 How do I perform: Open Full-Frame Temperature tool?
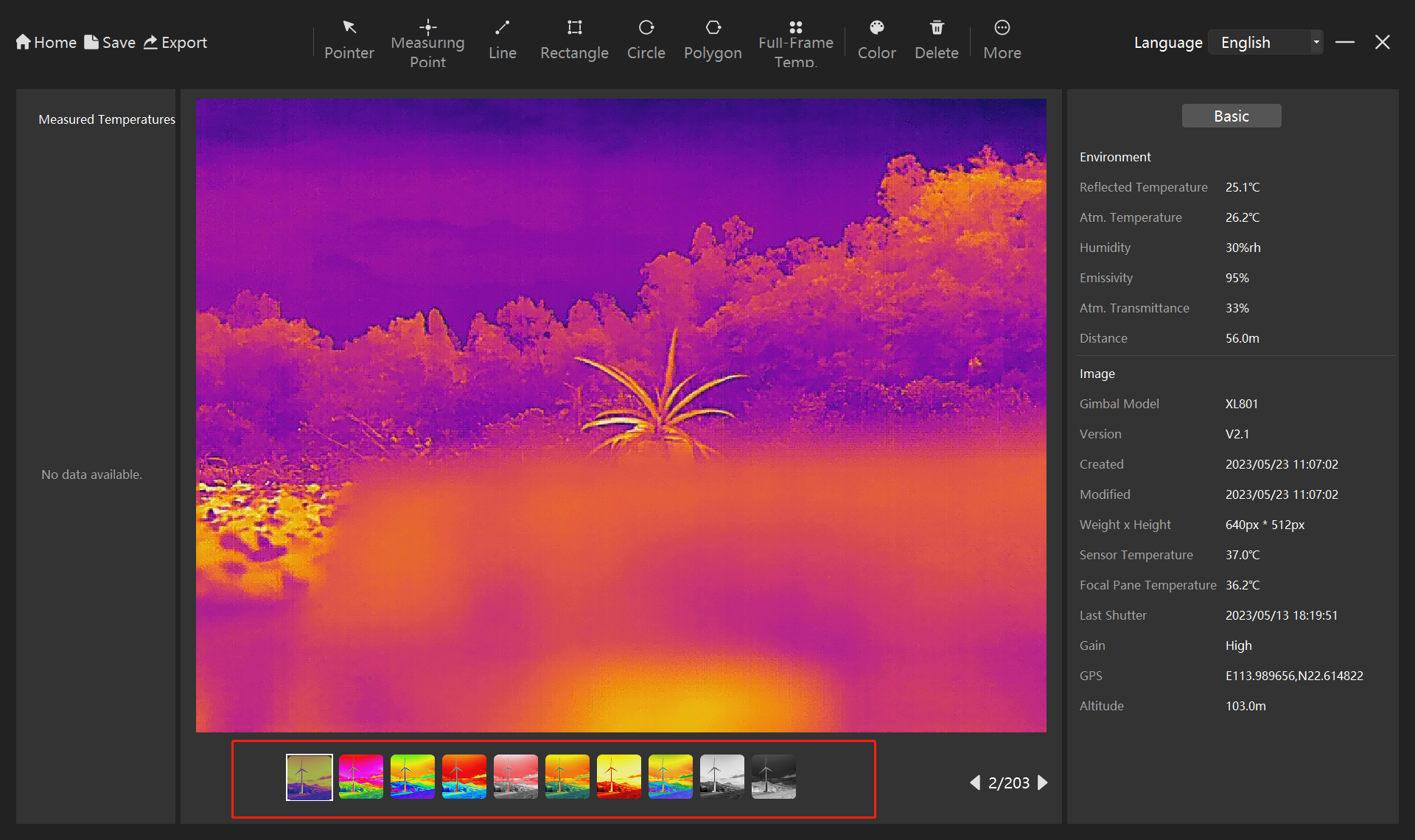[795, 38]
